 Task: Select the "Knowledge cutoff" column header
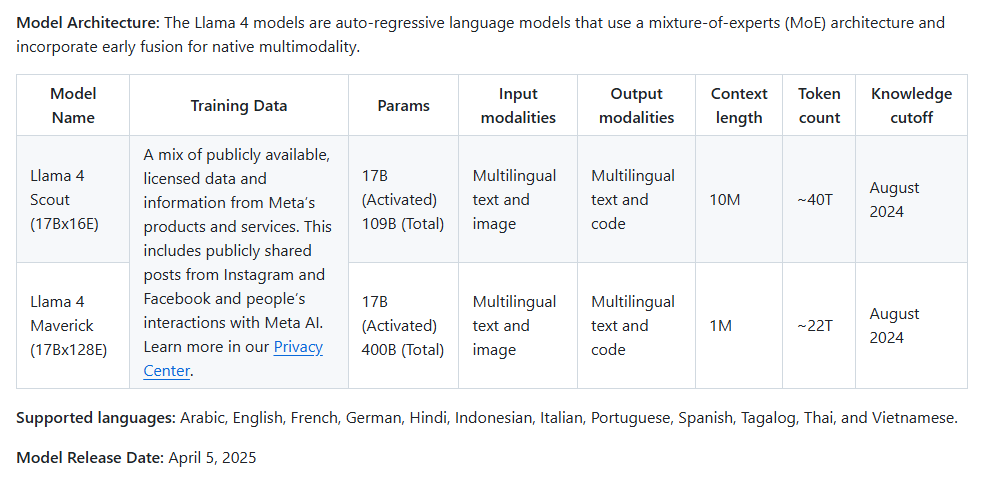point(911,105)
